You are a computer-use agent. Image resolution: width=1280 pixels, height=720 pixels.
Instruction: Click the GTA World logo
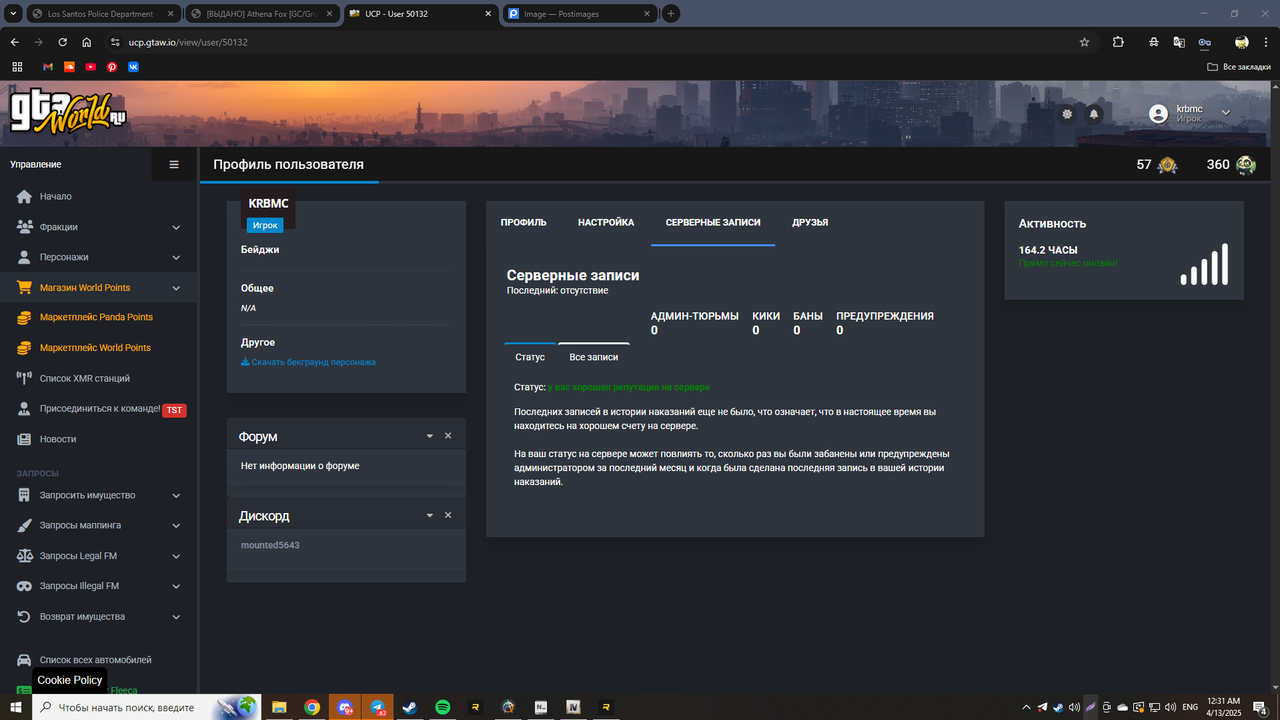pos(68,113)
